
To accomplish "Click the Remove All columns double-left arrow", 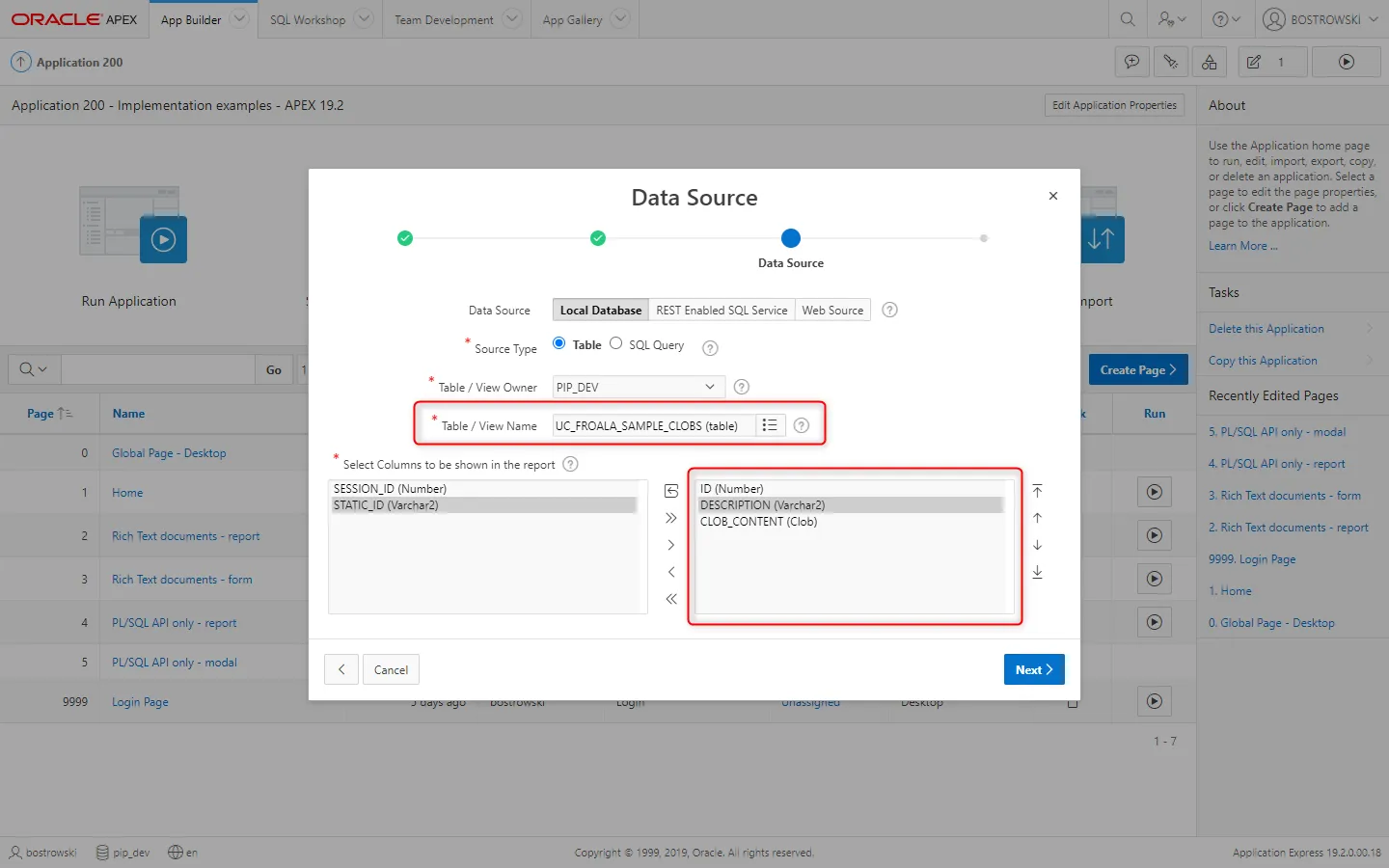I will tap(671, 599).
